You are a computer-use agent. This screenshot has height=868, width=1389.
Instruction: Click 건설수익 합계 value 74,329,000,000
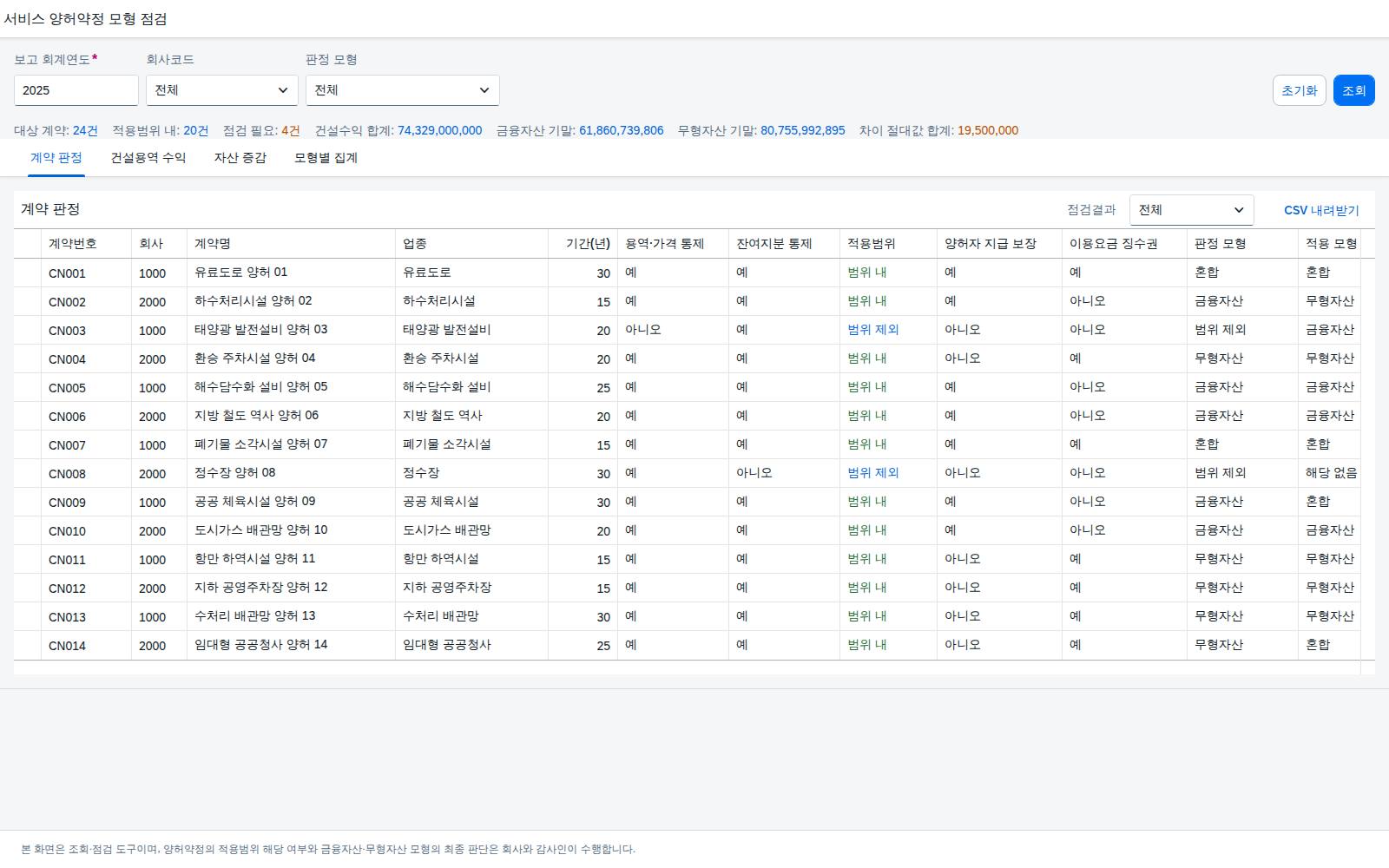(439, 131)
